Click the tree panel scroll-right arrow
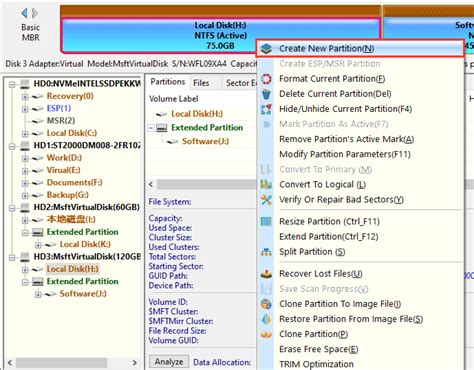This screenshot has width=474, height=370. click(135, 363)
